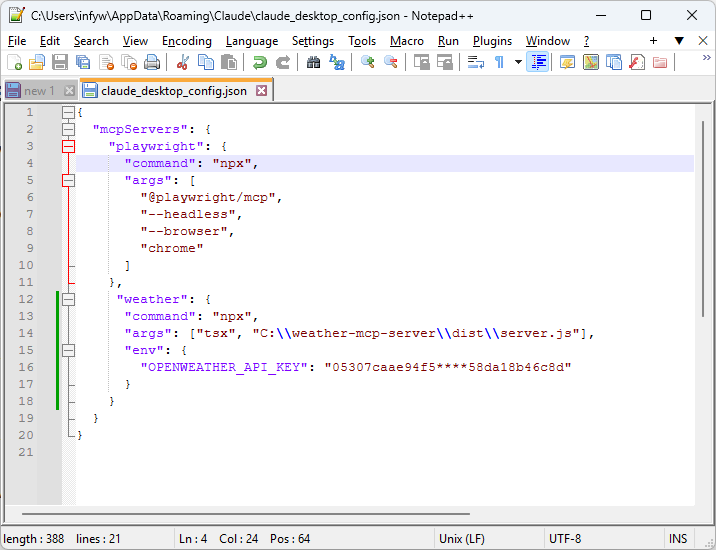This screenshot has height=550, width=716.
Task: Open the Macro menu
Action: point(407,41)
